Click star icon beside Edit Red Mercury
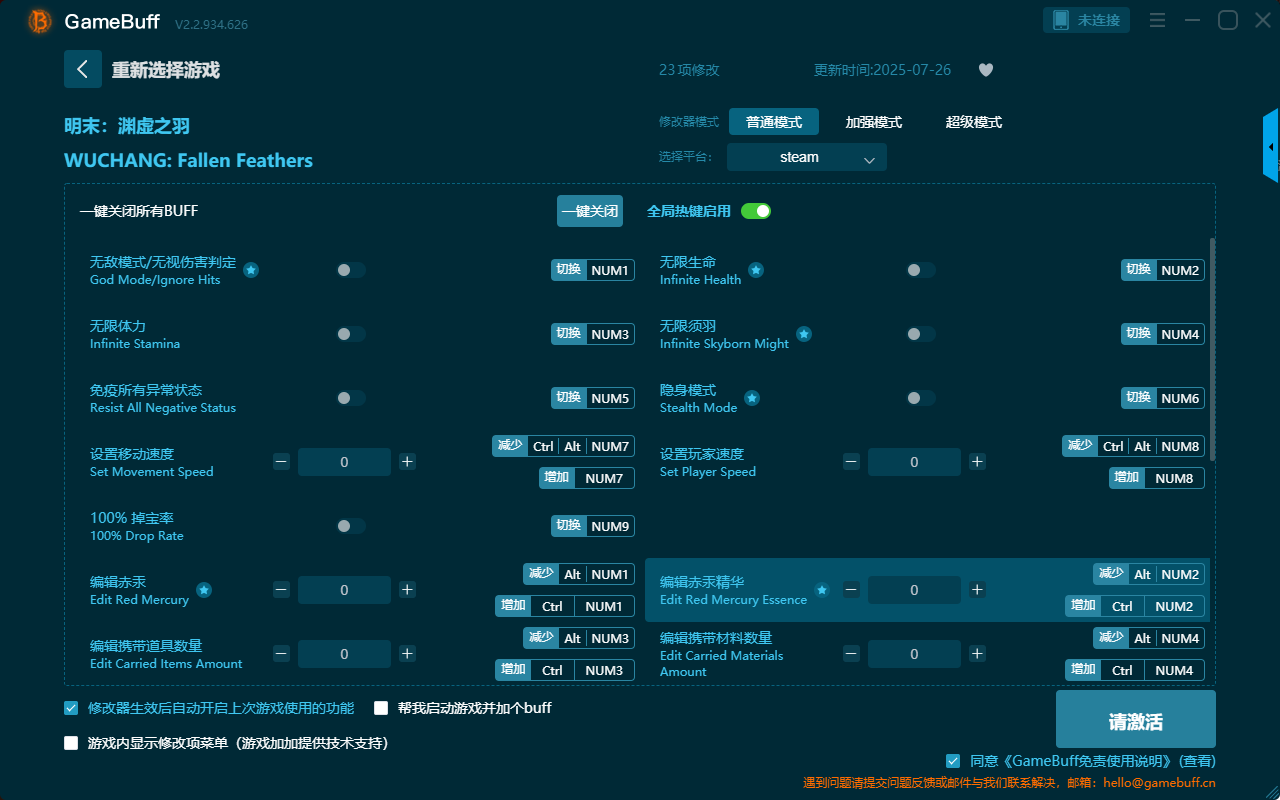 click(x=204, y=590)
